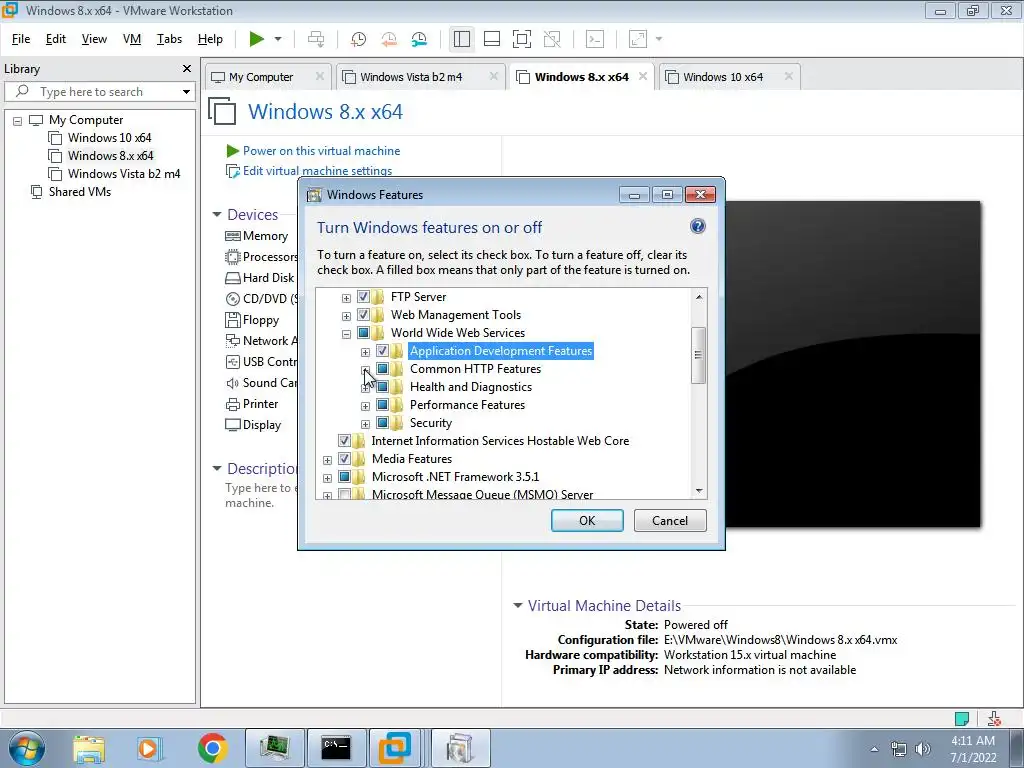
Task: Click Edit virtual machine settings link
Action: coord(317,170)
